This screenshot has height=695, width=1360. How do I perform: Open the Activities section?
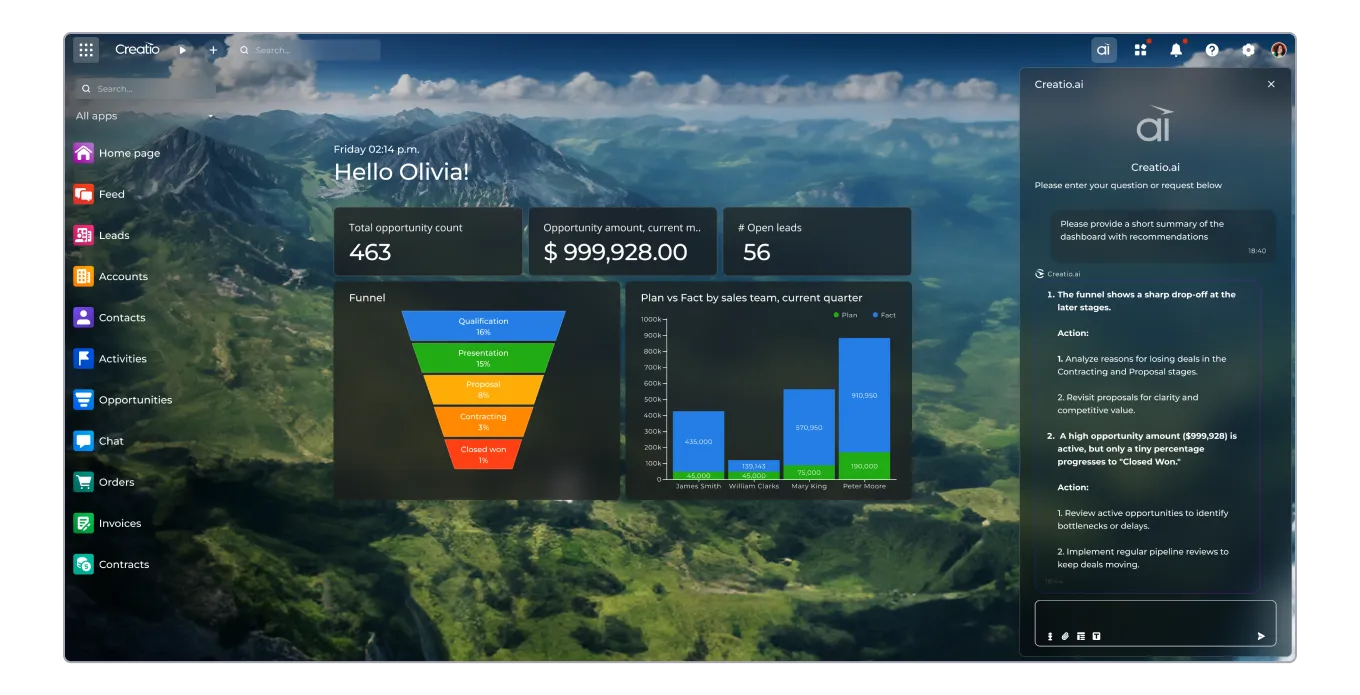click(x=111, y=358)
